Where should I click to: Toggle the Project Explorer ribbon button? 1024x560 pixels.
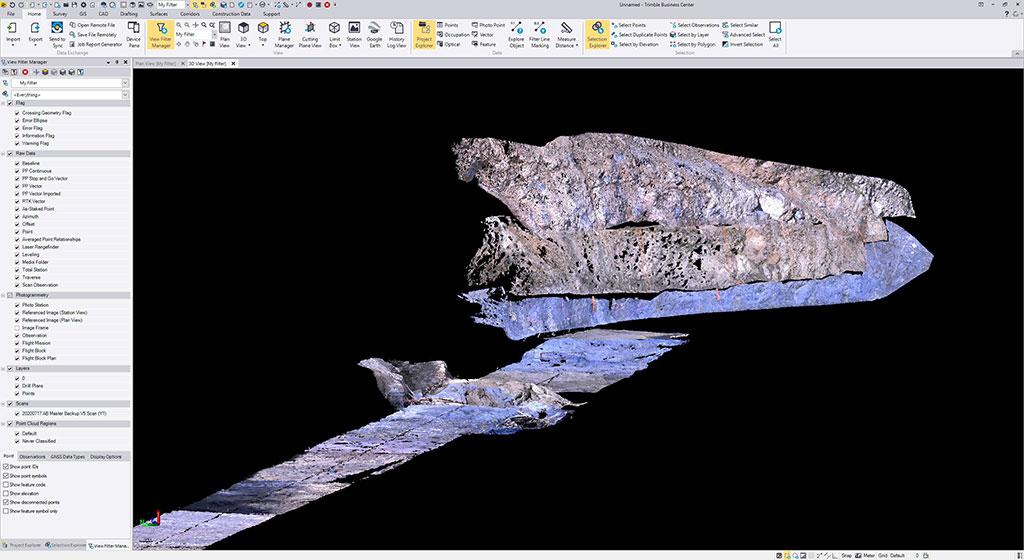coord(424,34)
